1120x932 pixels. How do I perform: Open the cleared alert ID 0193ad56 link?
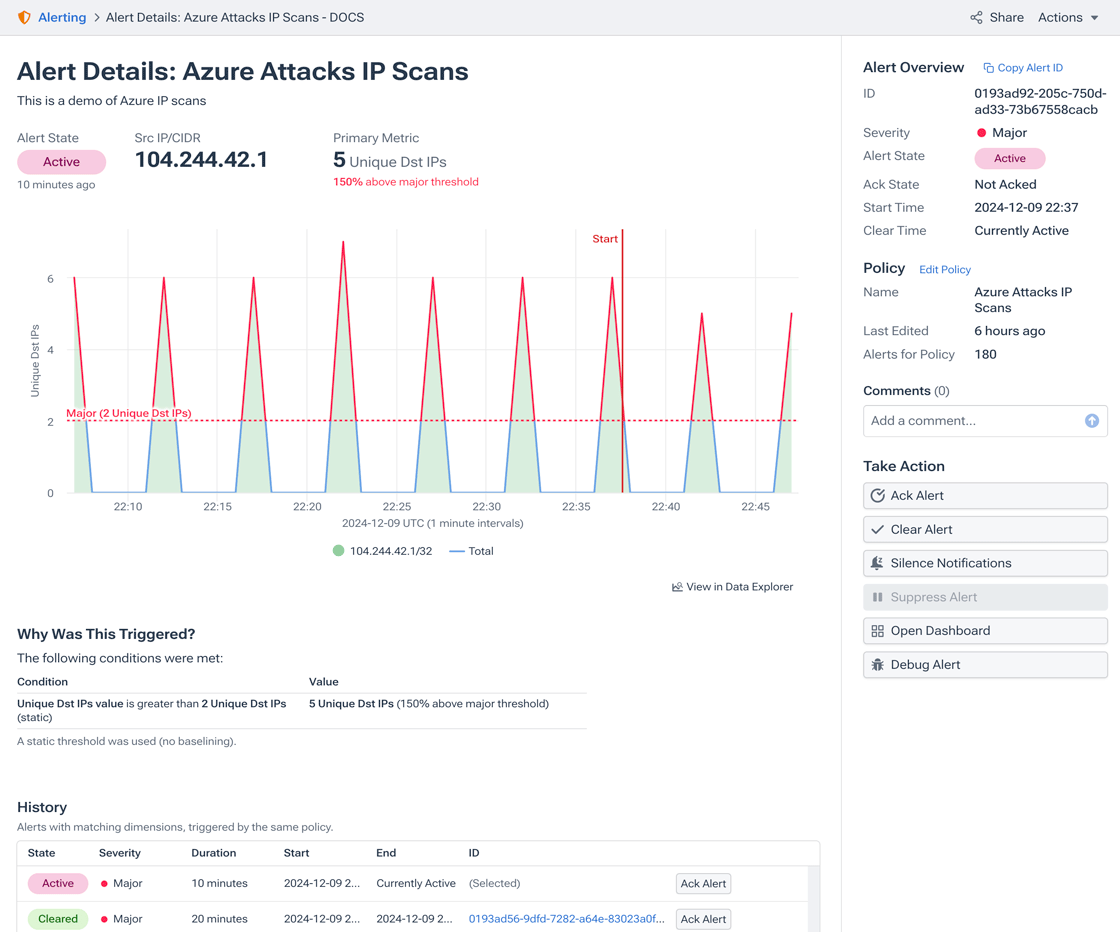566,919
